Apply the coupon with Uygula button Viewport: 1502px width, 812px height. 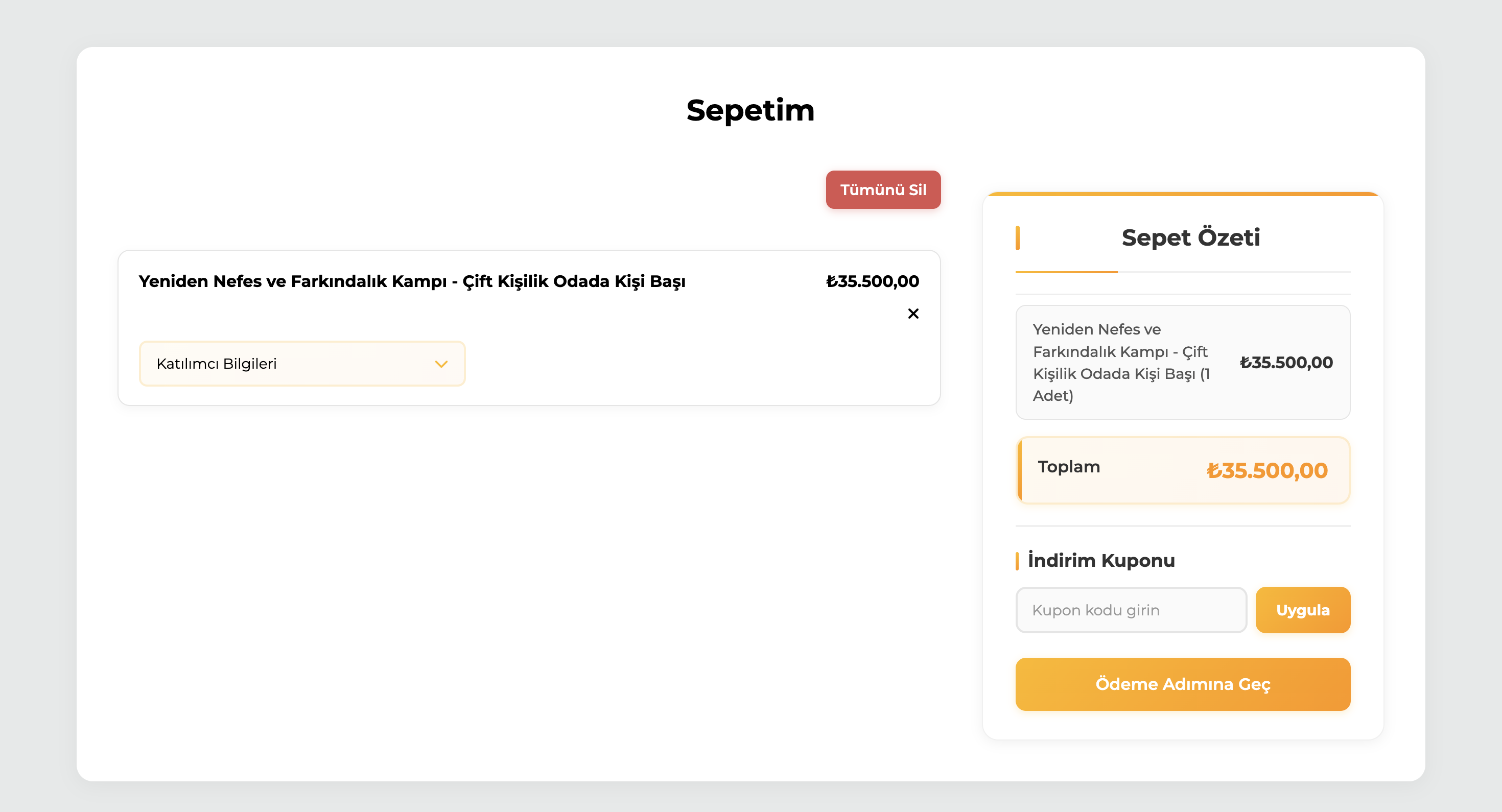click(x=1303, y=610)
